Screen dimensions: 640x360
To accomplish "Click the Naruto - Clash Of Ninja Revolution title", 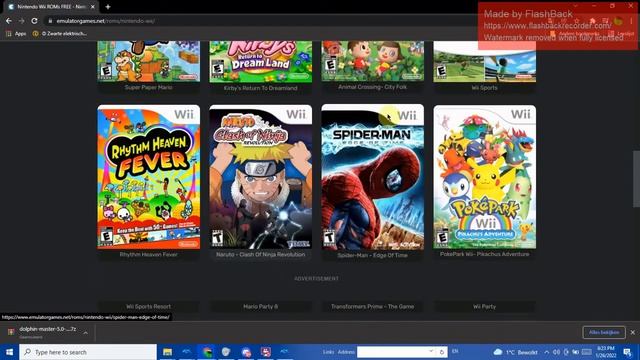I will click(x=260, y=254).
